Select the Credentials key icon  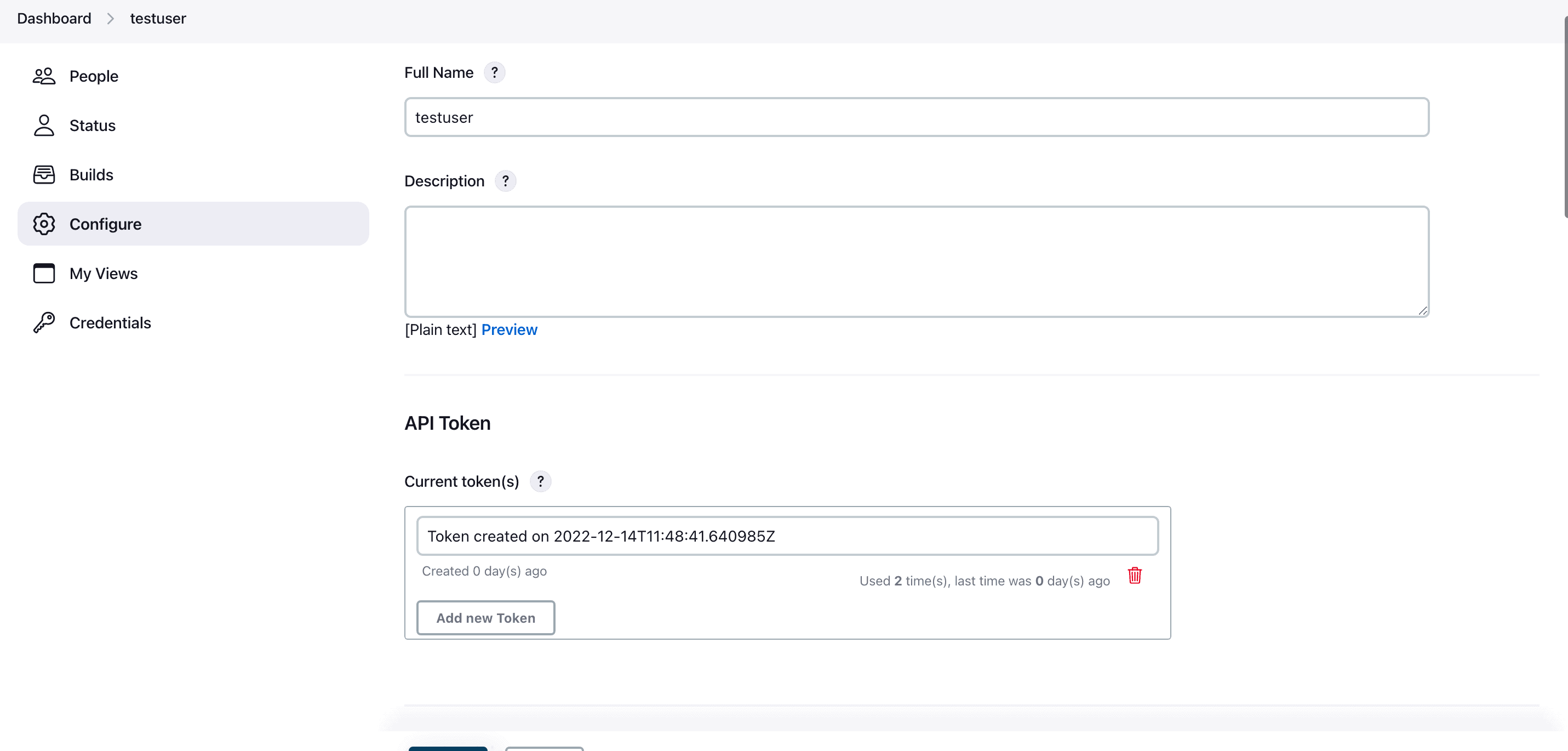(x=44, y=322)
